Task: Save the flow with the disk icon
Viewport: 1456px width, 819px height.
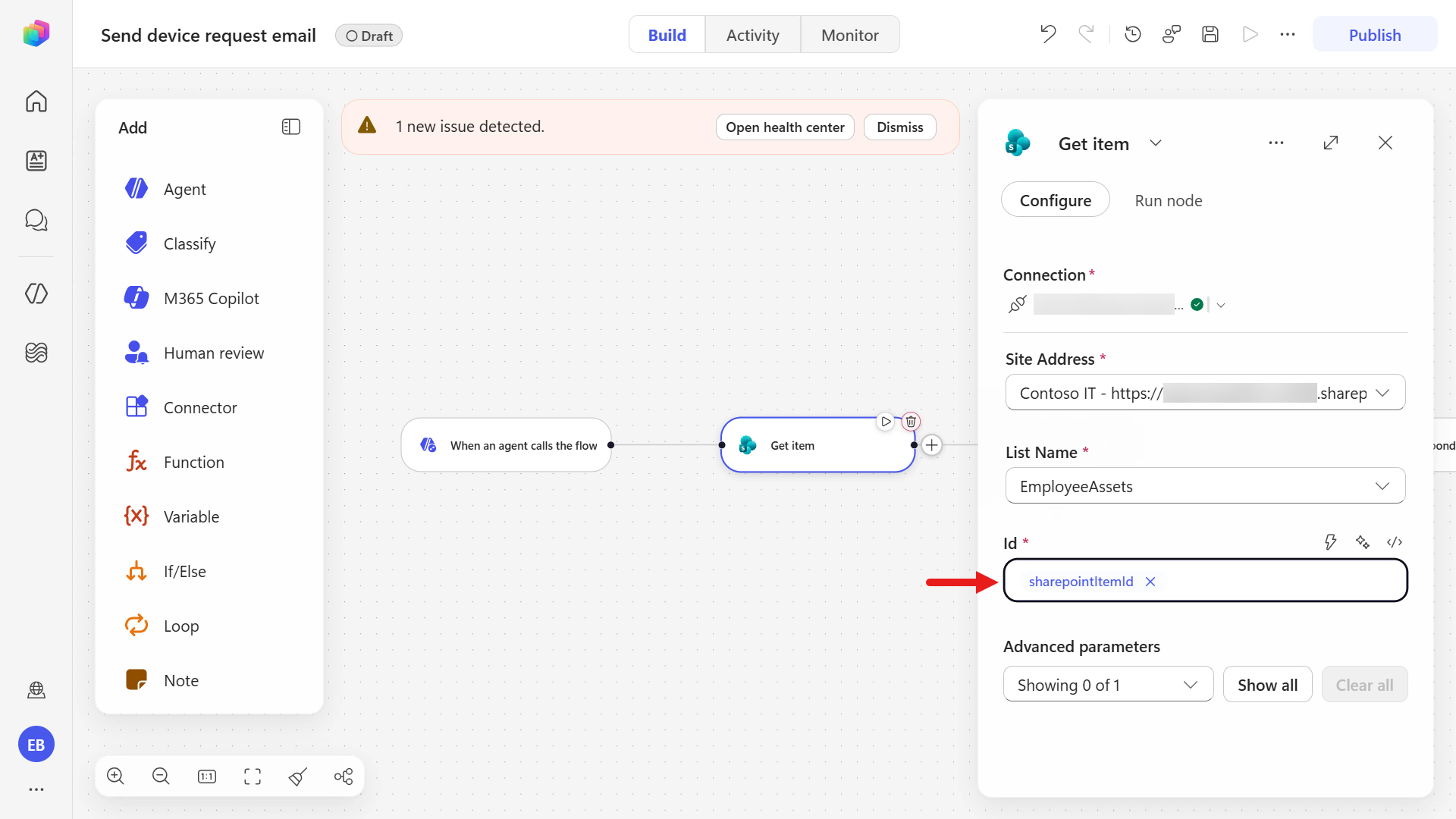Action: (x=1210, y=34)
